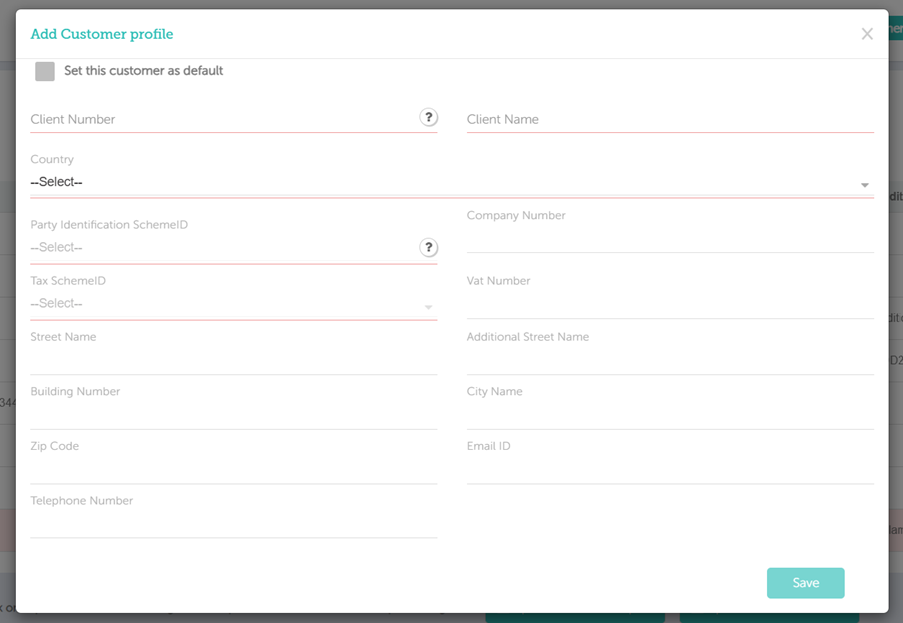Enable Set this customer as default checkbox
Screen dimensions: 903x623
tap(45, 71)
